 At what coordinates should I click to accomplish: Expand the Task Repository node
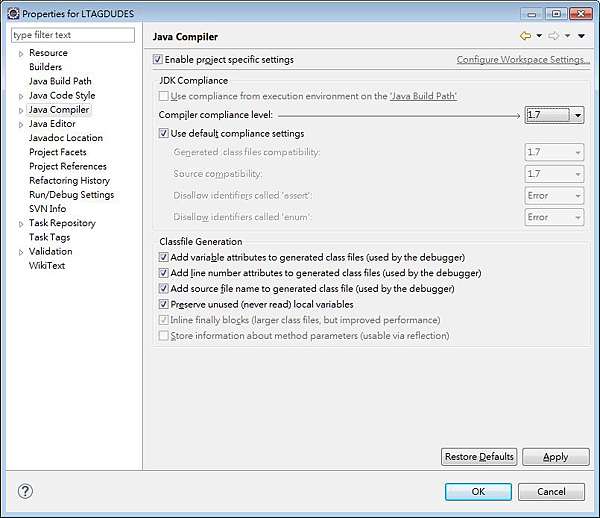pos(21,224)
